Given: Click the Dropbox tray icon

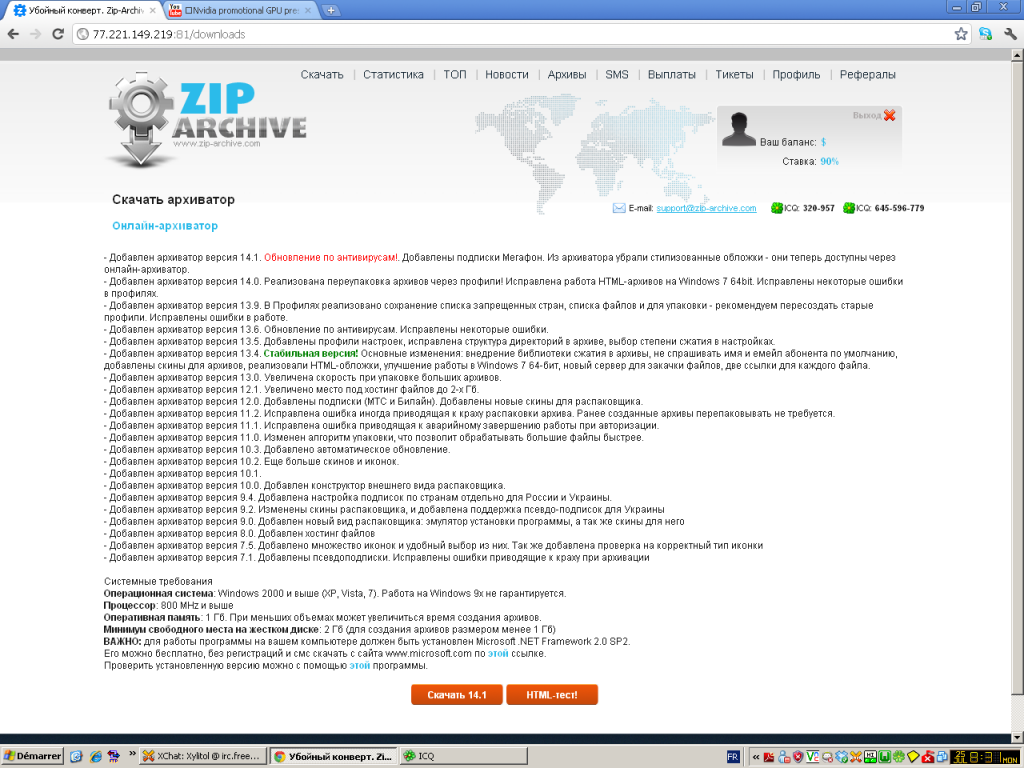Looking at the screenshot, I should [x=842, y=757].
